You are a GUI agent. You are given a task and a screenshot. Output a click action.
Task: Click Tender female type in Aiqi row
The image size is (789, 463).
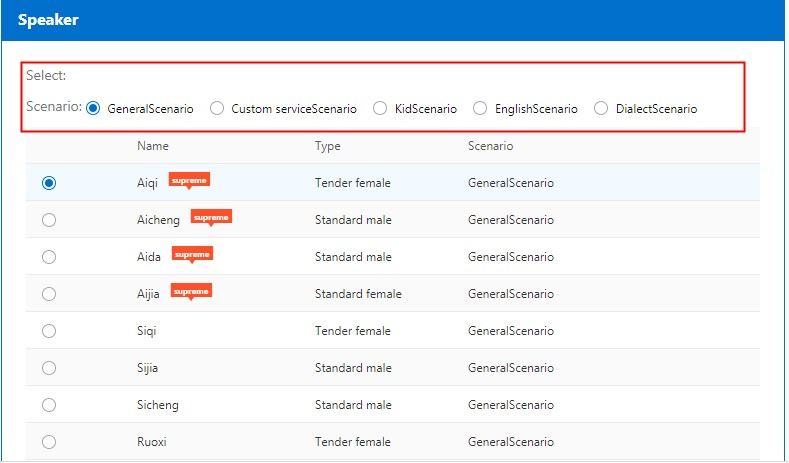click(353, 183)
